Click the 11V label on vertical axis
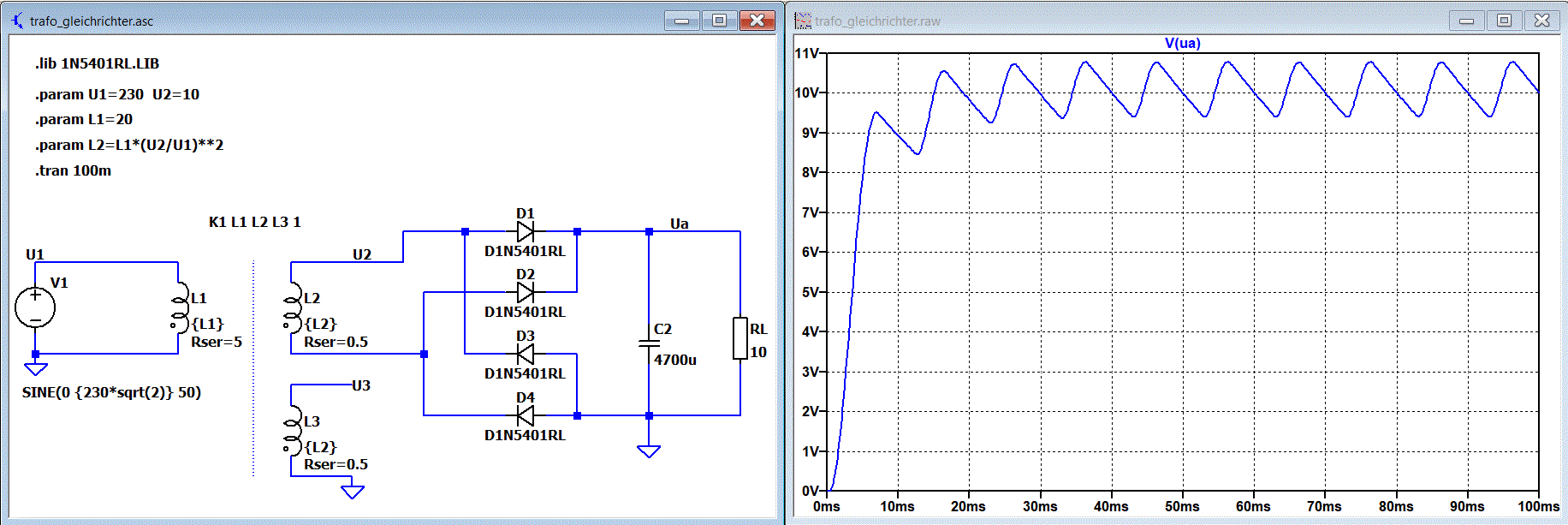The height and width of the screenshot is (525, 1568). 807,53
